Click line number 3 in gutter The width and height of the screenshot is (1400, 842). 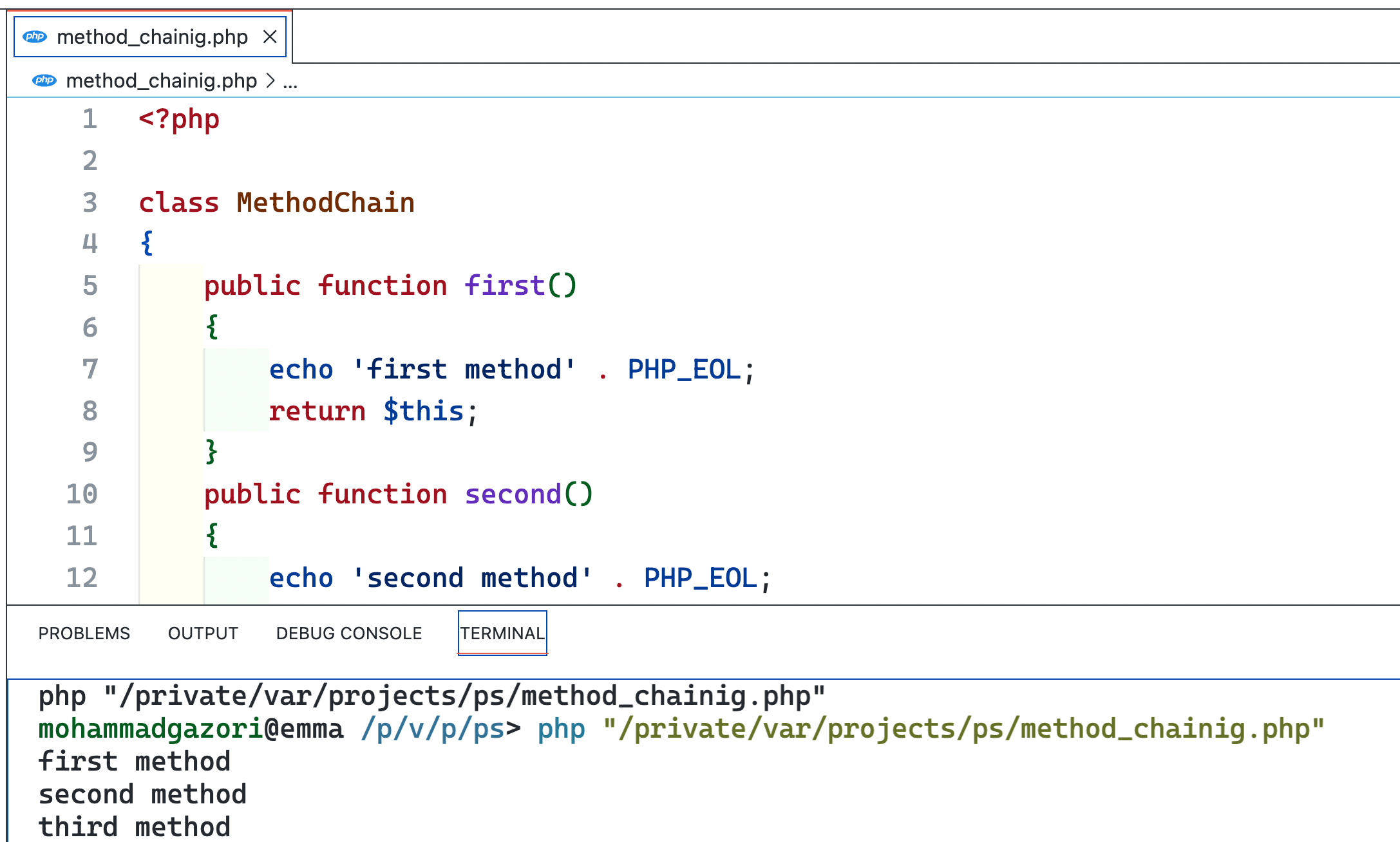point(90,203)
